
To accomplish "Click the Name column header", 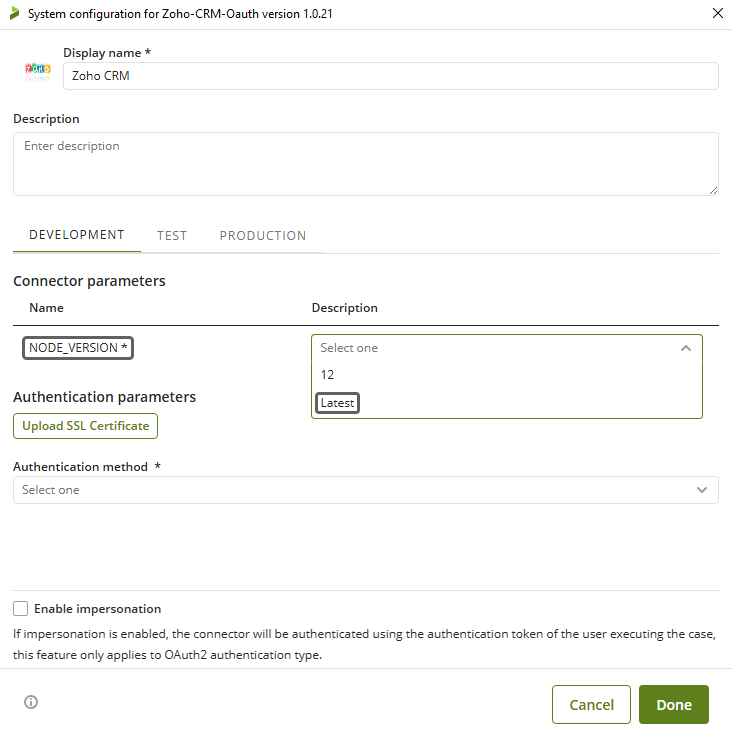I will click(46, 308).
